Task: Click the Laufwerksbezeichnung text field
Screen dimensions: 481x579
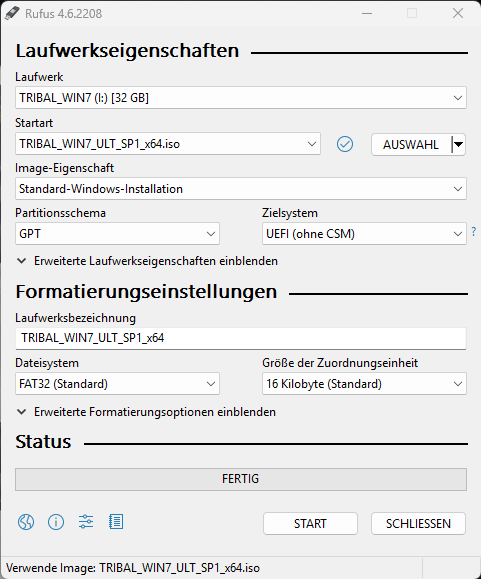Action: click(241, 338)
